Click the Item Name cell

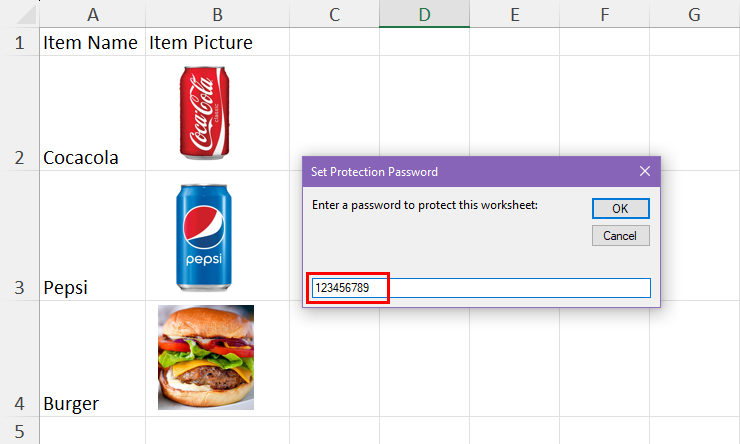92,42
